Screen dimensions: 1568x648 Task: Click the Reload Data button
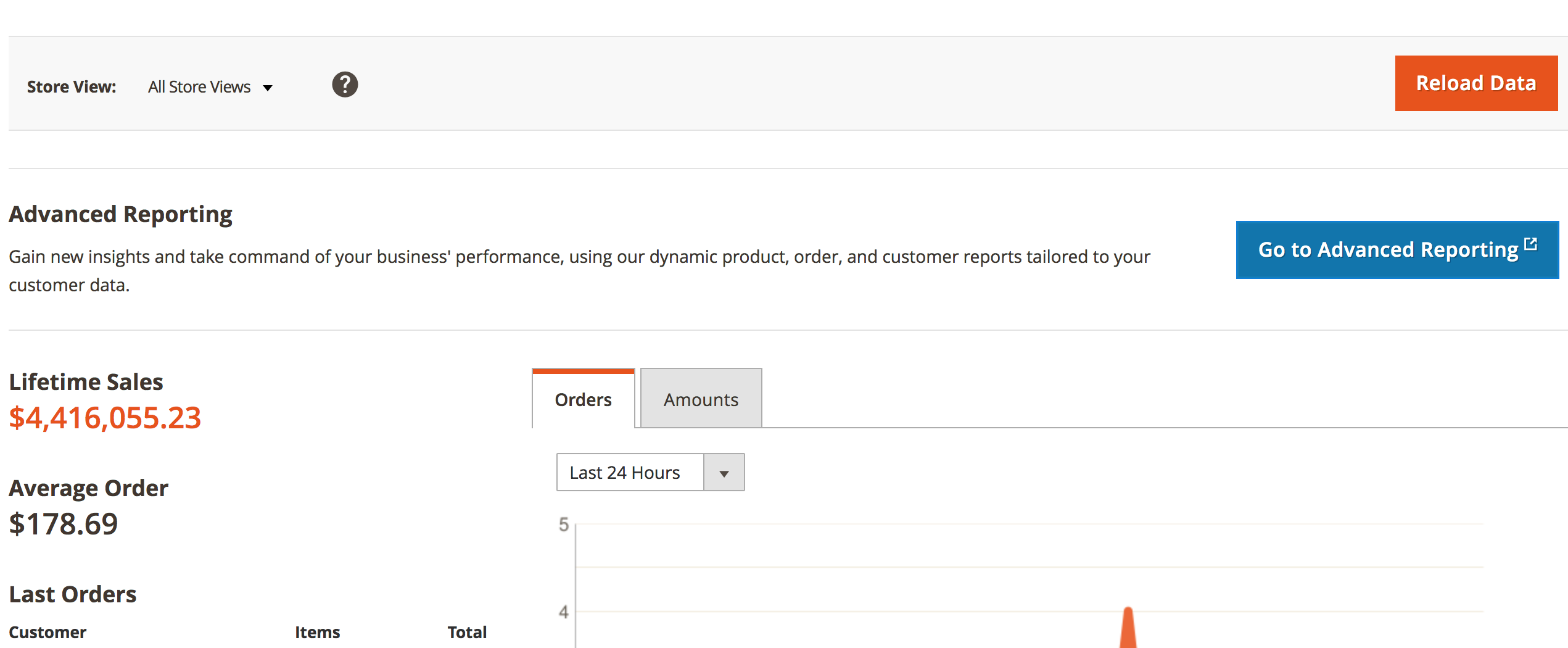point(1475,83)
